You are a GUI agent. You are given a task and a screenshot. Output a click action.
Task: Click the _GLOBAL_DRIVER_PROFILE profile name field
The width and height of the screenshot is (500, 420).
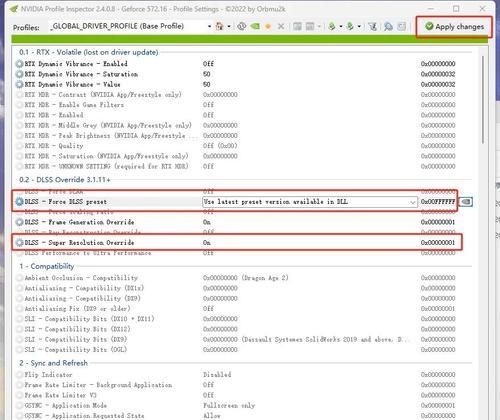point(128,26)
